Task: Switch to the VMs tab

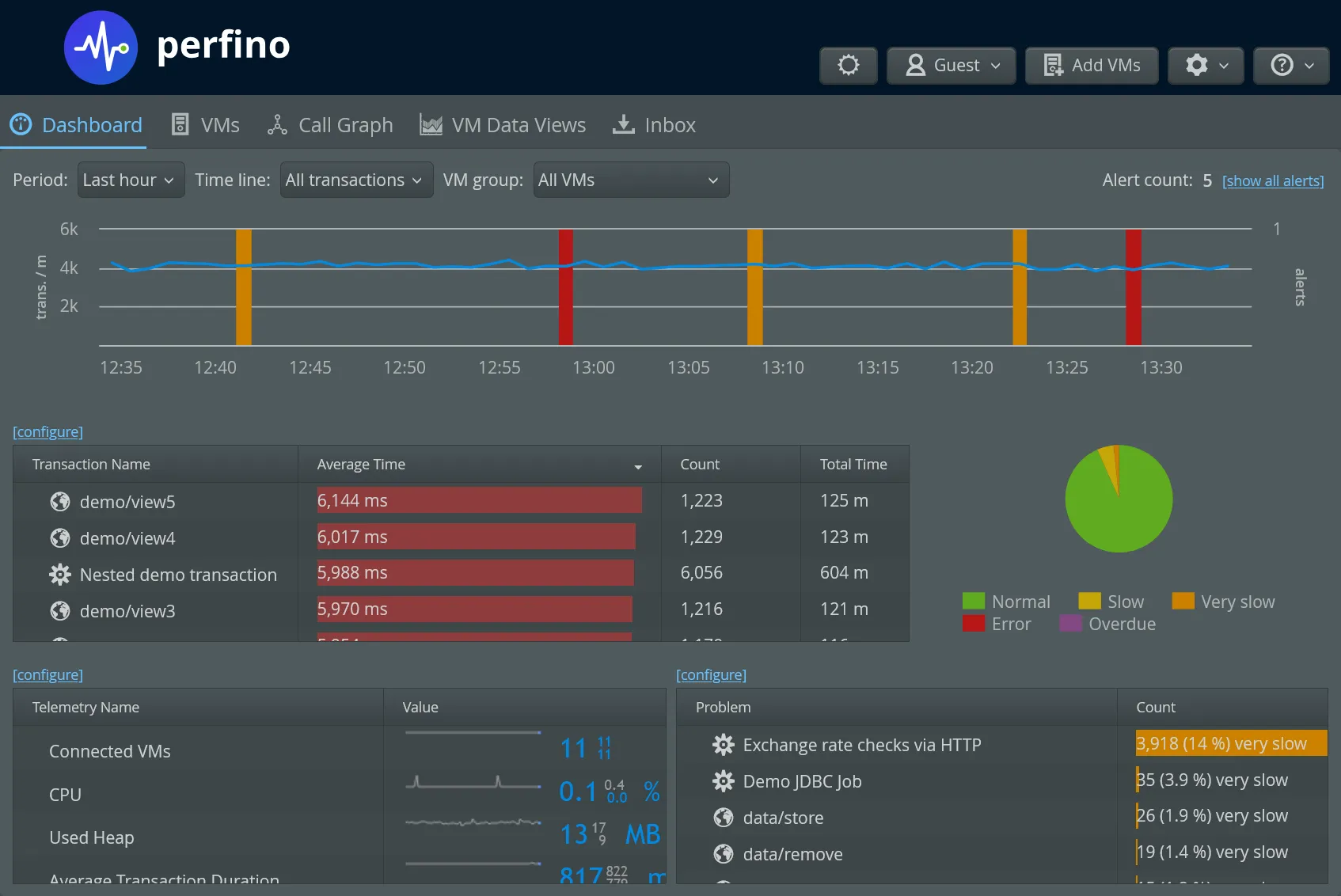Action: click(x=204, y=124)
